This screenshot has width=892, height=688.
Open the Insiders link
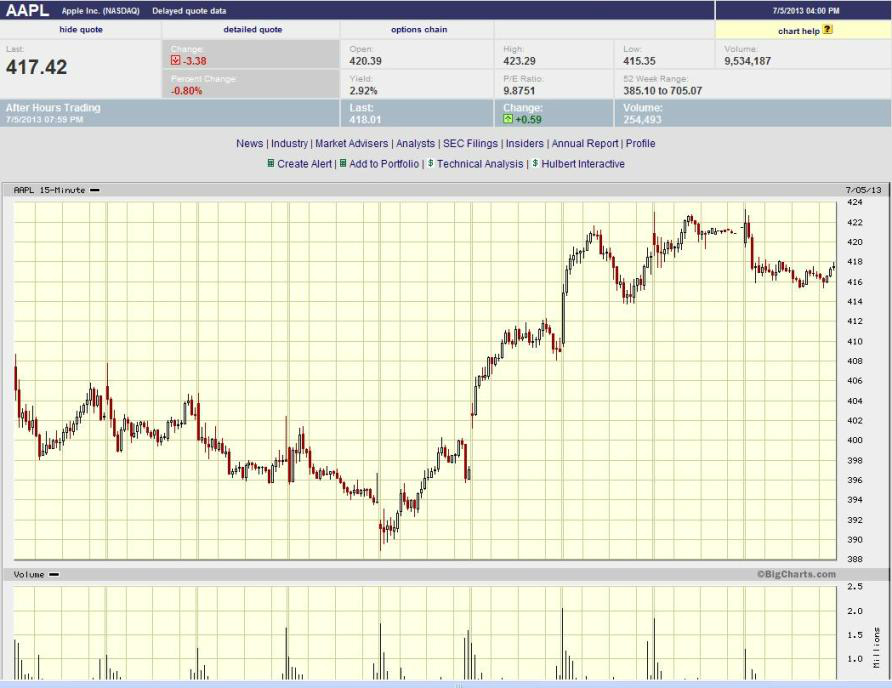[x=524, y=144]
